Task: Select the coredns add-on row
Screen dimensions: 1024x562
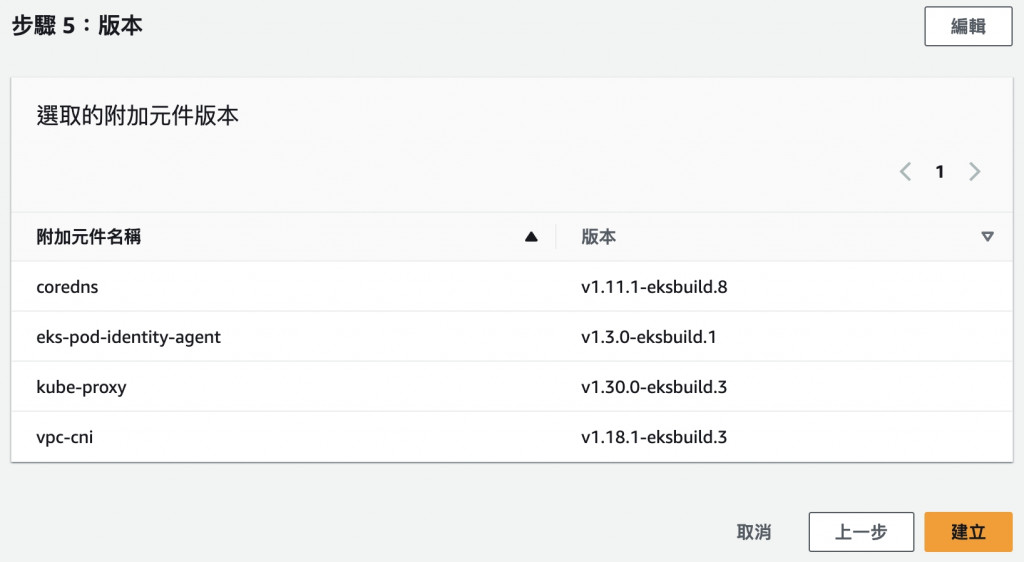Action: coord(67,287)
